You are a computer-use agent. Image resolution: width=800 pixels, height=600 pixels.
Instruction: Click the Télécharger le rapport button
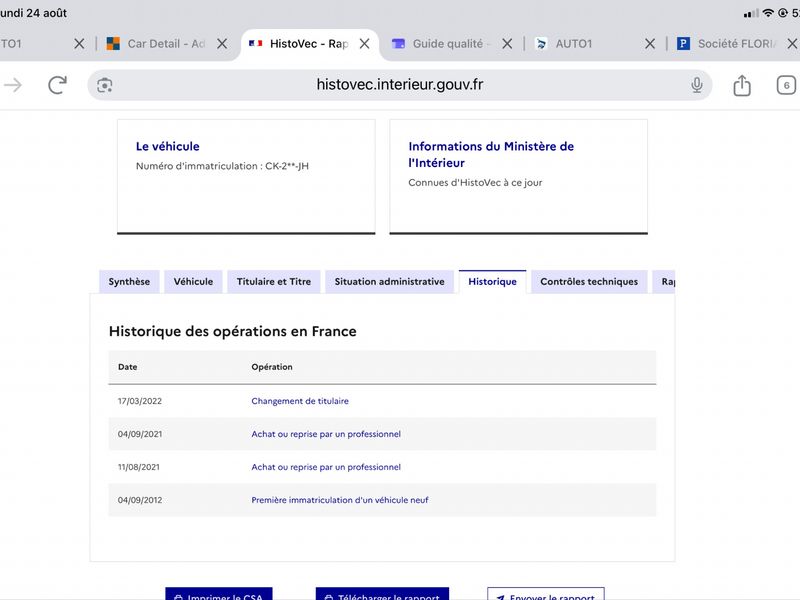[x=382, y=594]
